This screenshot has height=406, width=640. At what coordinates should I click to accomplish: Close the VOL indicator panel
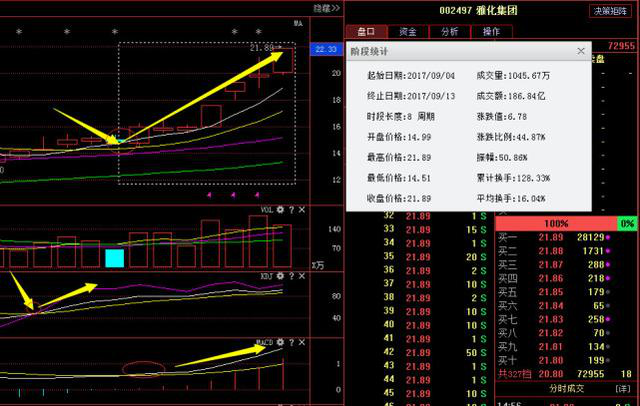coord(303,210)
